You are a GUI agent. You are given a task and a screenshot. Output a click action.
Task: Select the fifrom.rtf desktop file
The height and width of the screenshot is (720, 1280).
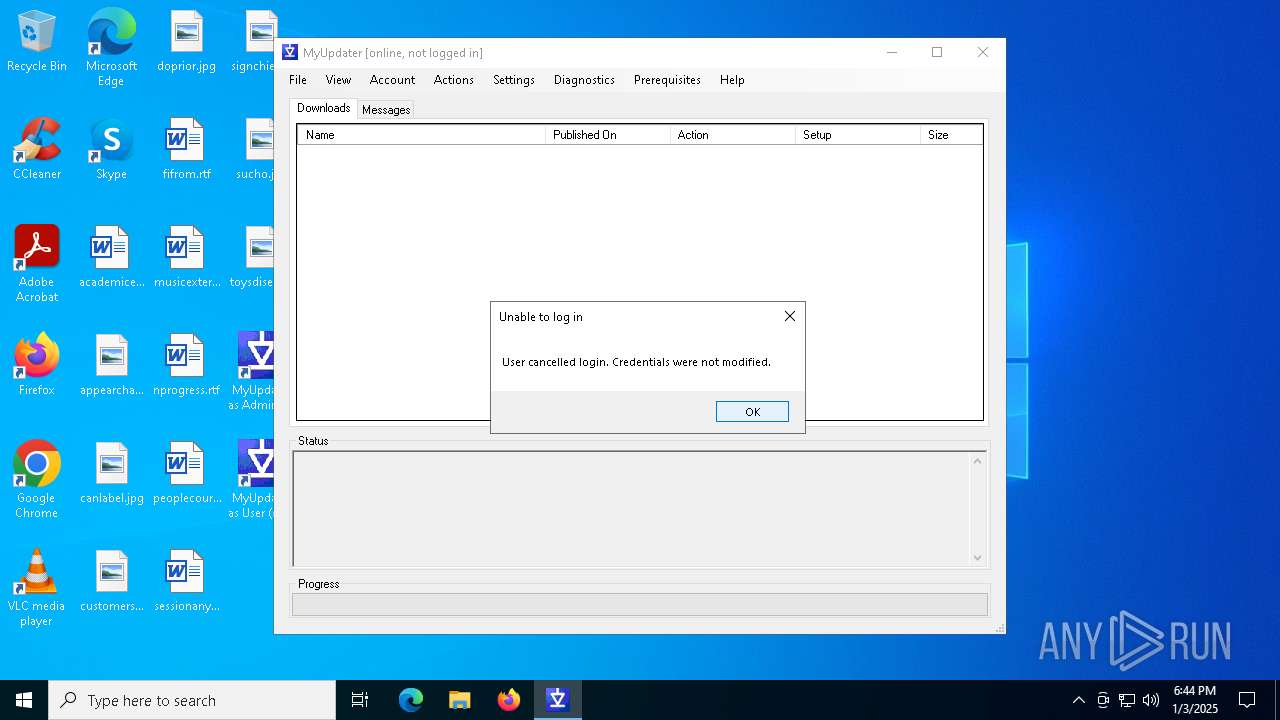[x=186, y=149]
